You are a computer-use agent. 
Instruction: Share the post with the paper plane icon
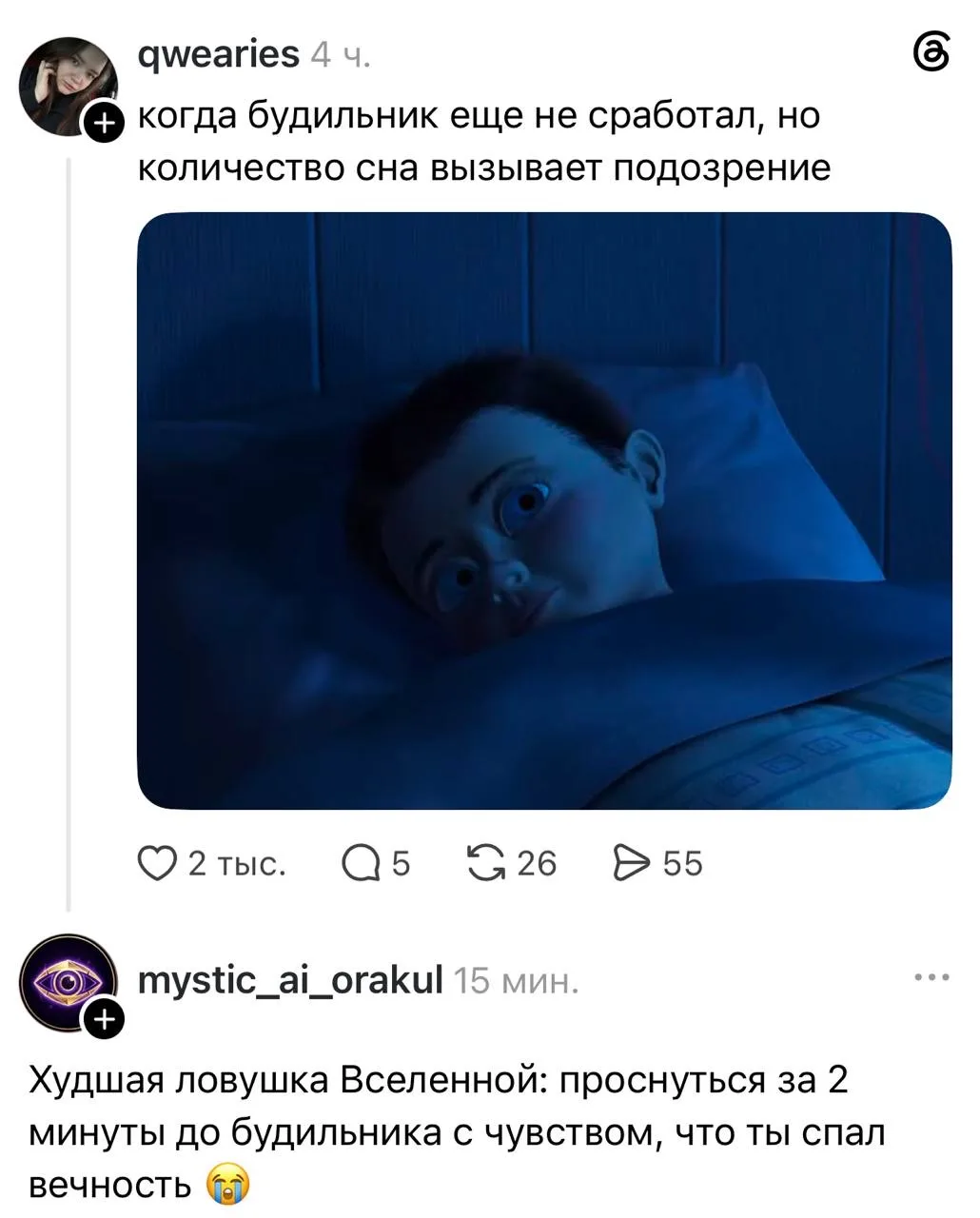(x=631, y=863)
